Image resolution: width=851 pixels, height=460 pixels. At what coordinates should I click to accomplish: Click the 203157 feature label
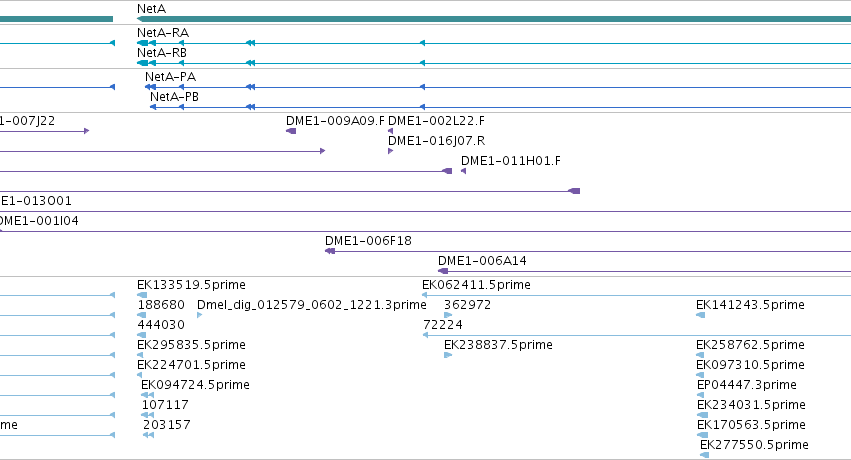click(167, 425)
